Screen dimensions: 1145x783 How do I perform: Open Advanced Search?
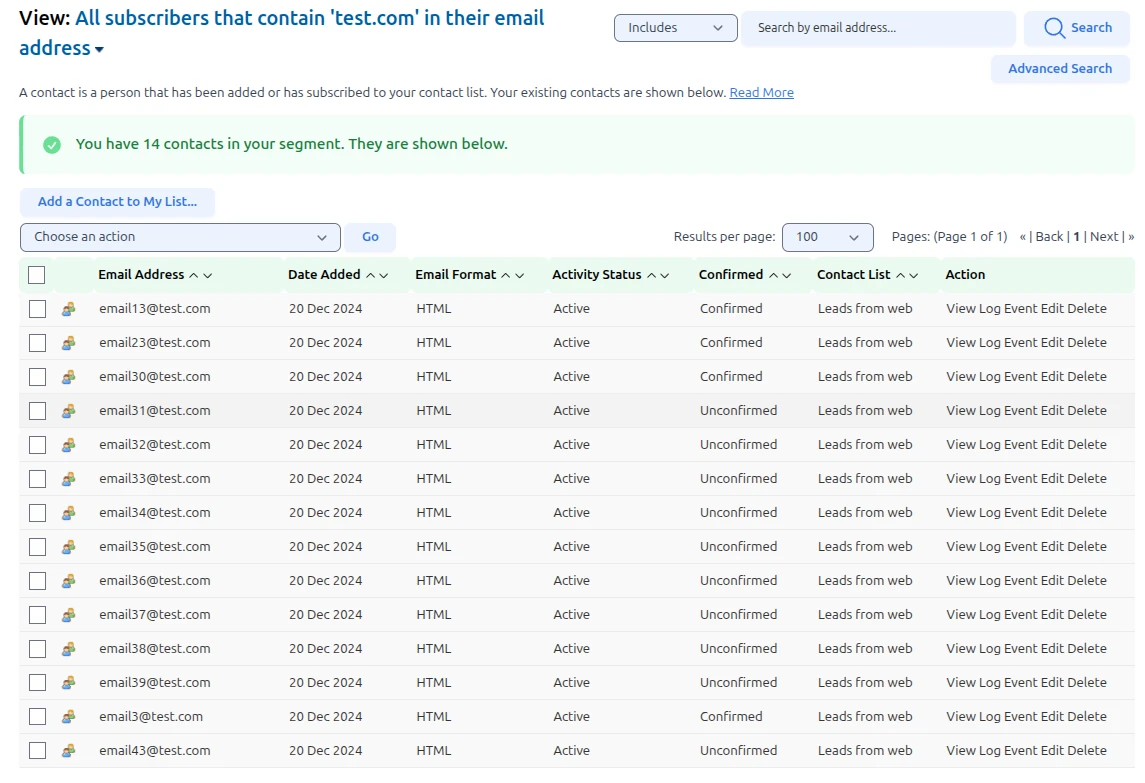click(1060, 69)
